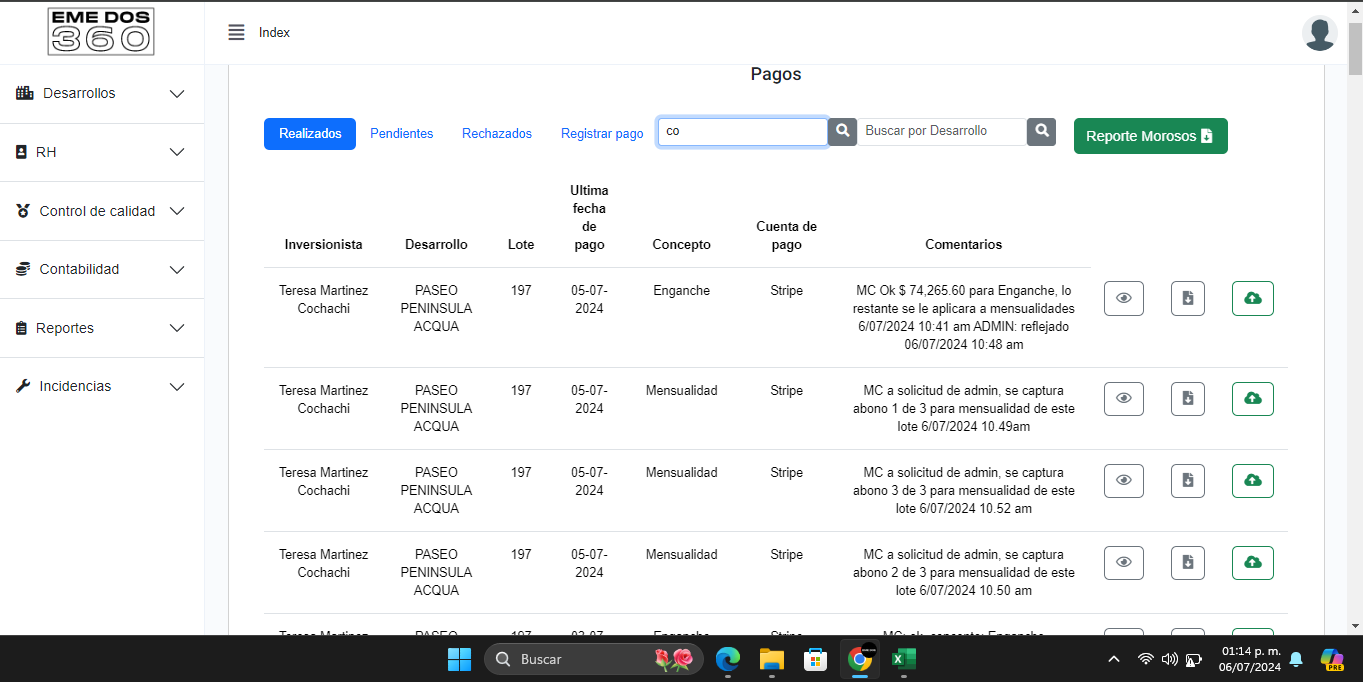Image resolution: width=1363 pixels, height=682 pixels.
Task: Download file for the Enganche payment row
Action: tap(1187, 298)
